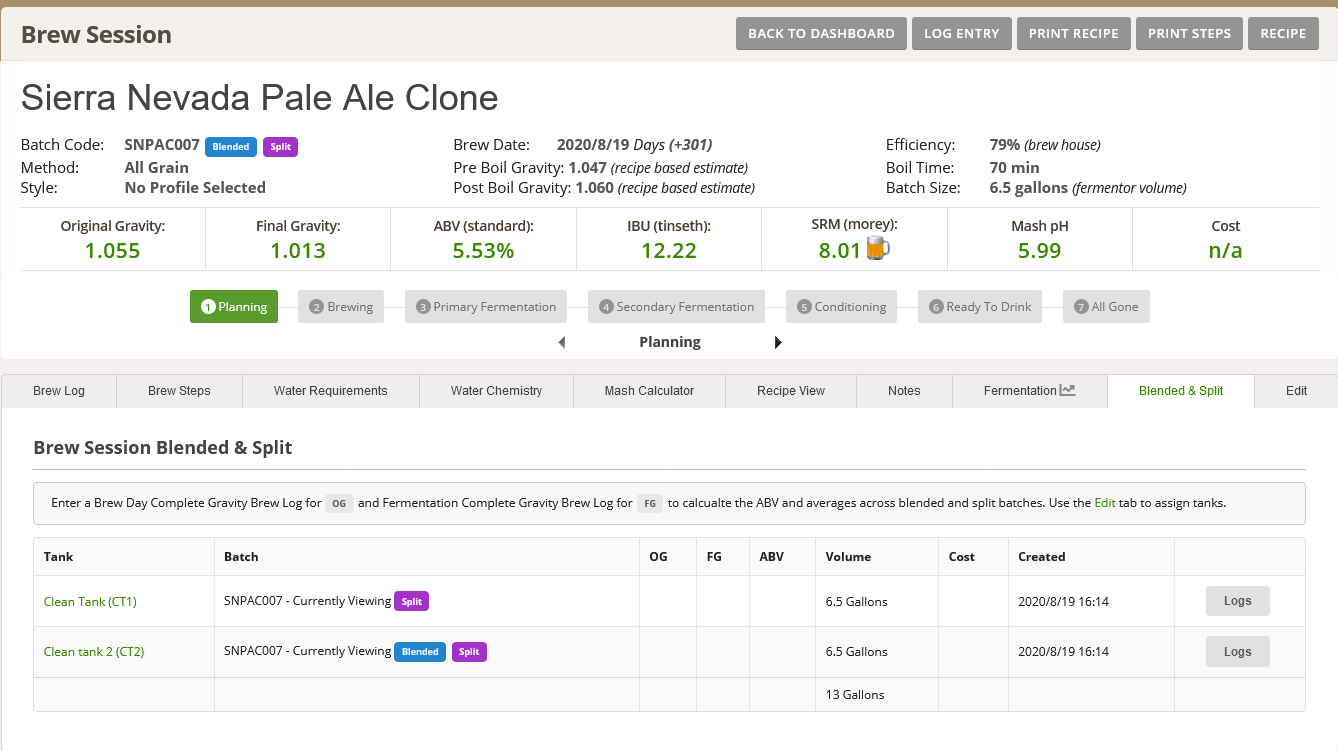This screenshot has height=751, width=1338.
Task: Click the right arrow to next phase
Action: [x=778, y=342]
